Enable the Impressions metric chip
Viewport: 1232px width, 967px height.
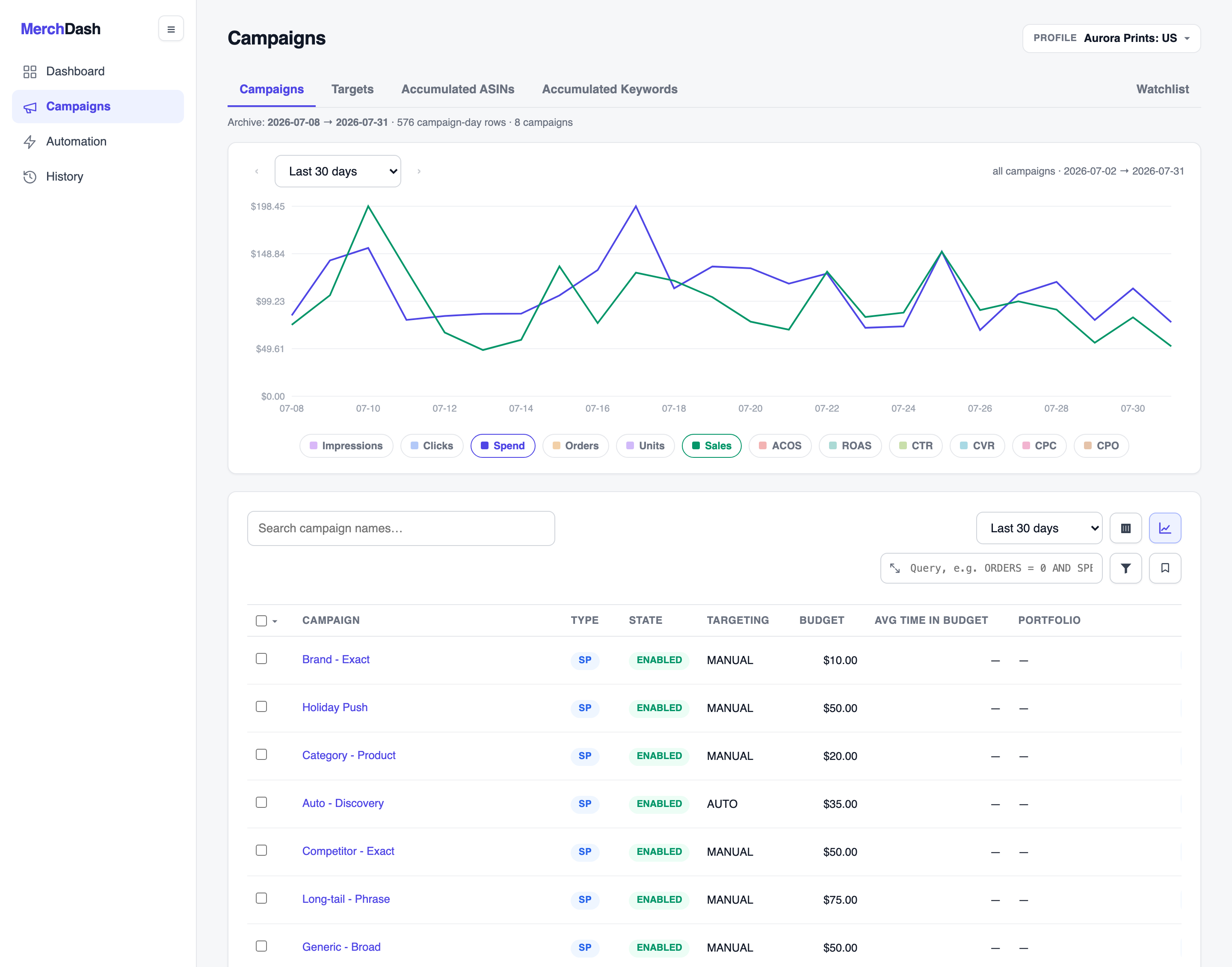coord(346,445)
